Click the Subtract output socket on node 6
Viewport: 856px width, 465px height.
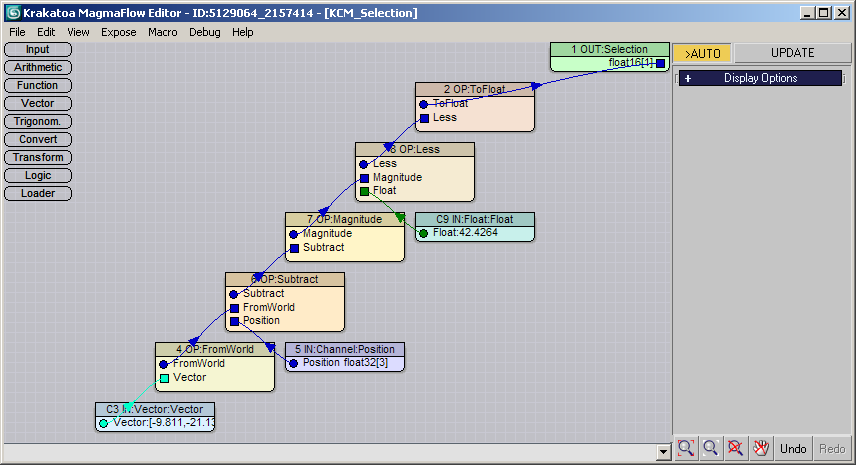pos(234,294)
